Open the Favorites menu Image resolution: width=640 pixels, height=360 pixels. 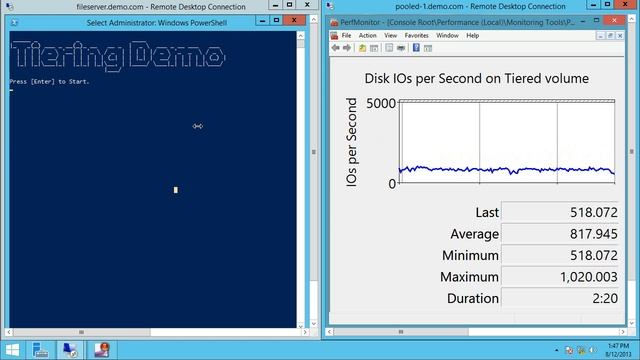(416, 36)
